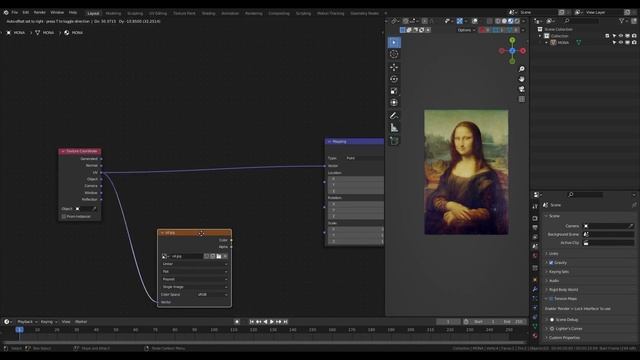Switch to the Layout workspace tab
The height and width of the screenshot is (360, 640).
(93, 13)
